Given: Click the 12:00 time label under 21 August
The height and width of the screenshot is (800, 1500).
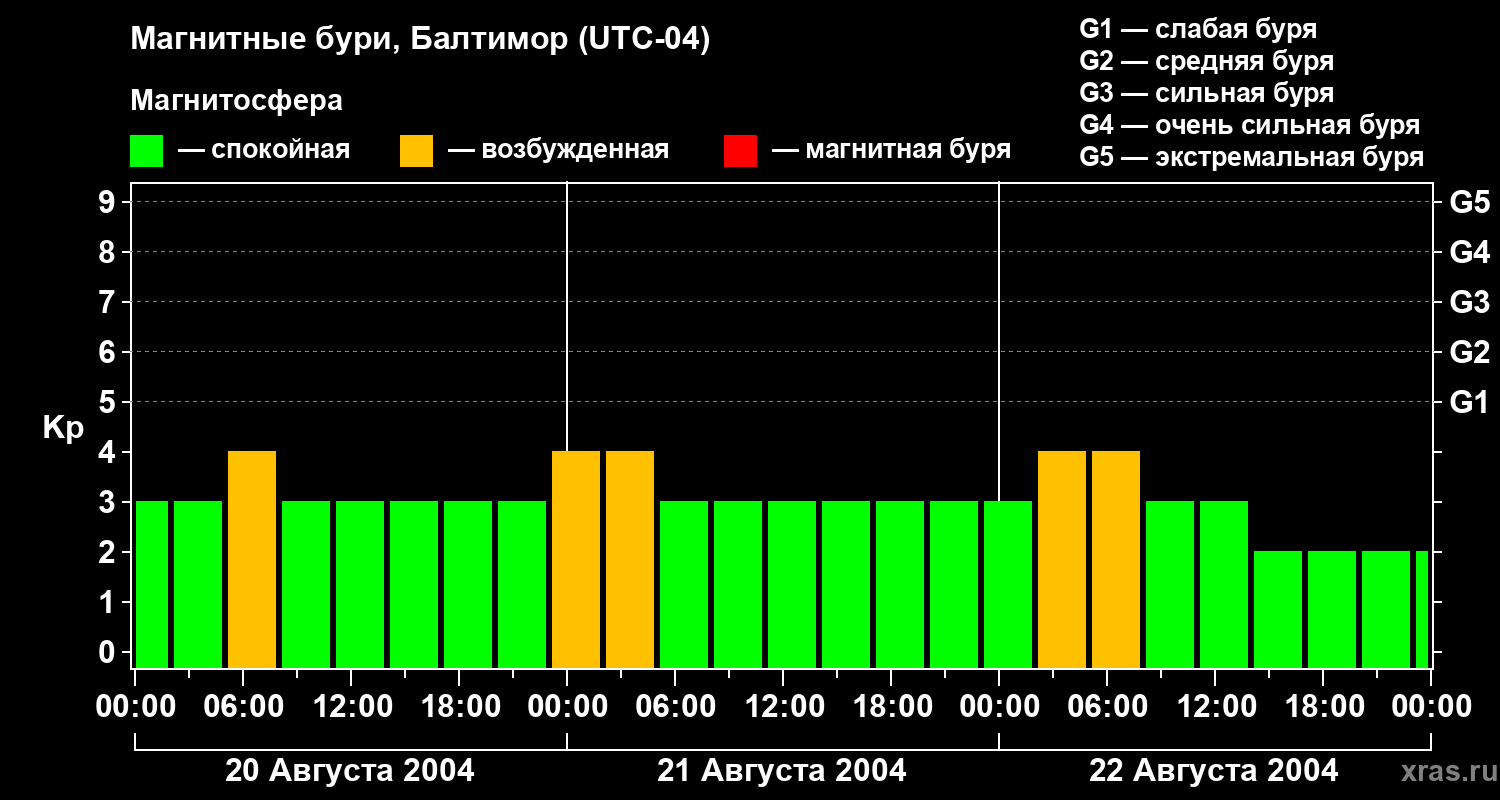Looking at the screenshot, I should pyautogui.click(x=783, y=707).
